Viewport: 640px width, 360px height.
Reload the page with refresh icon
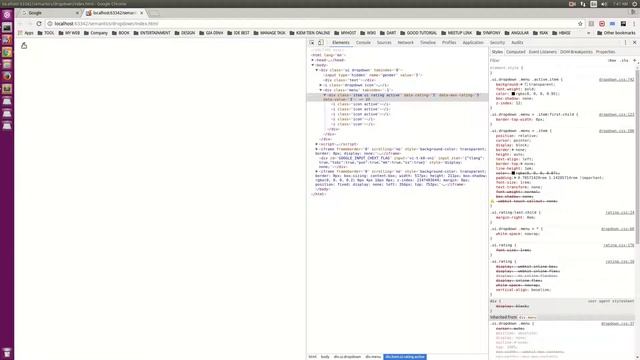point(39,24)
